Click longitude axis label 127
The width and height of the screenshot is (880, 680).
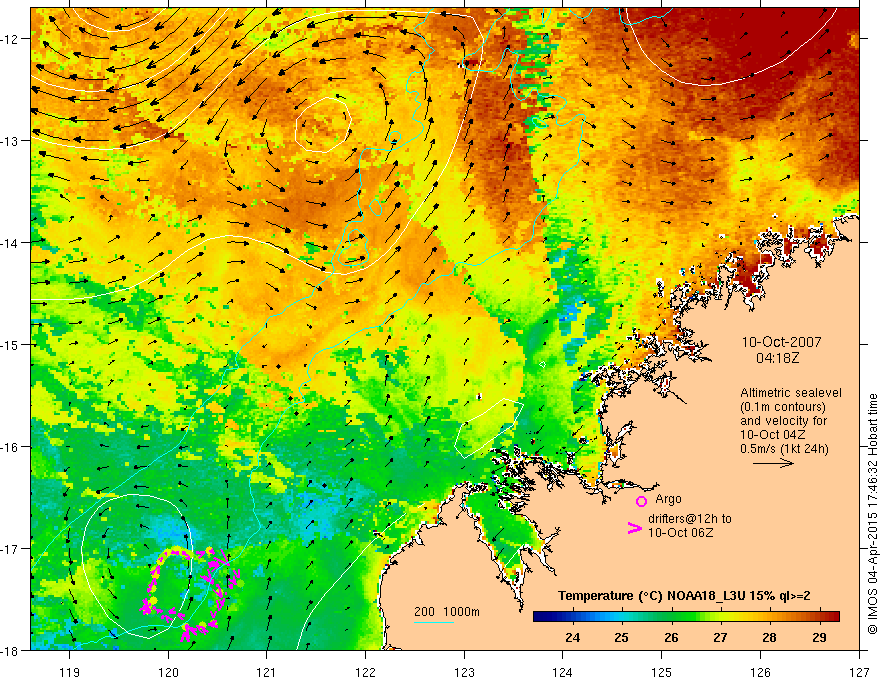point(859,672)
